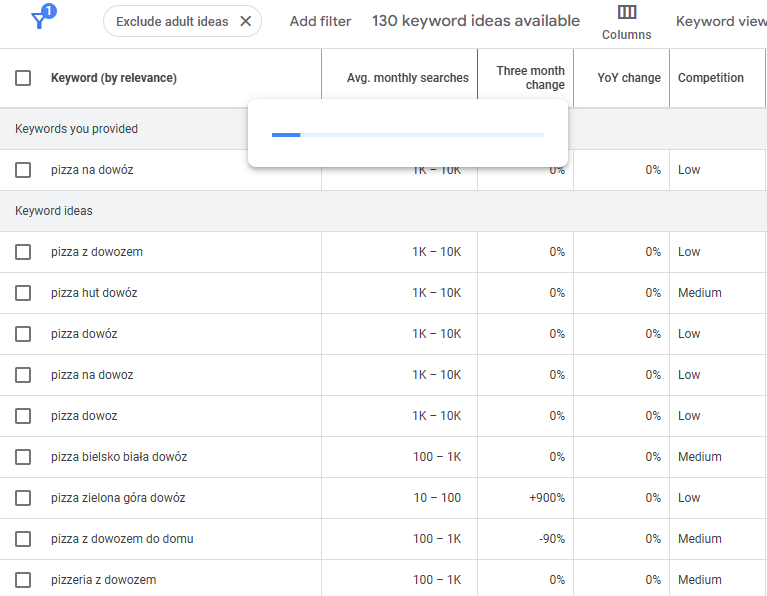Click the 130 keyword ideas available text
The width and height of the screenshot is (767, 596).
475,21
